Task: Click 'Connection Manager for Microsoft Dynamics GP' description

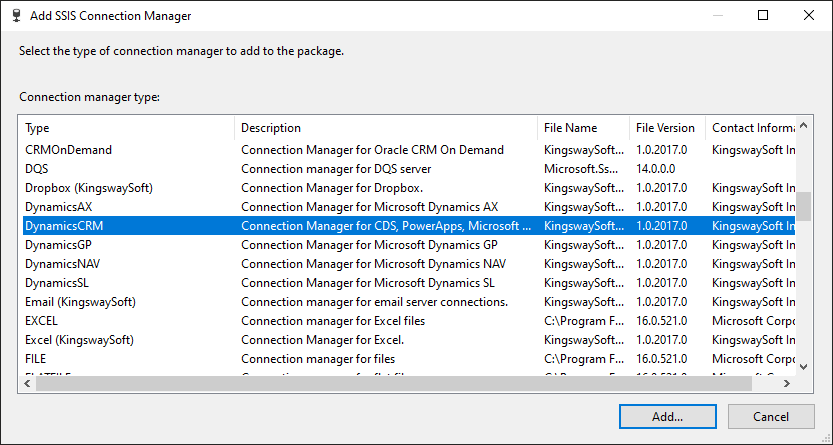Action: (370, 245)
